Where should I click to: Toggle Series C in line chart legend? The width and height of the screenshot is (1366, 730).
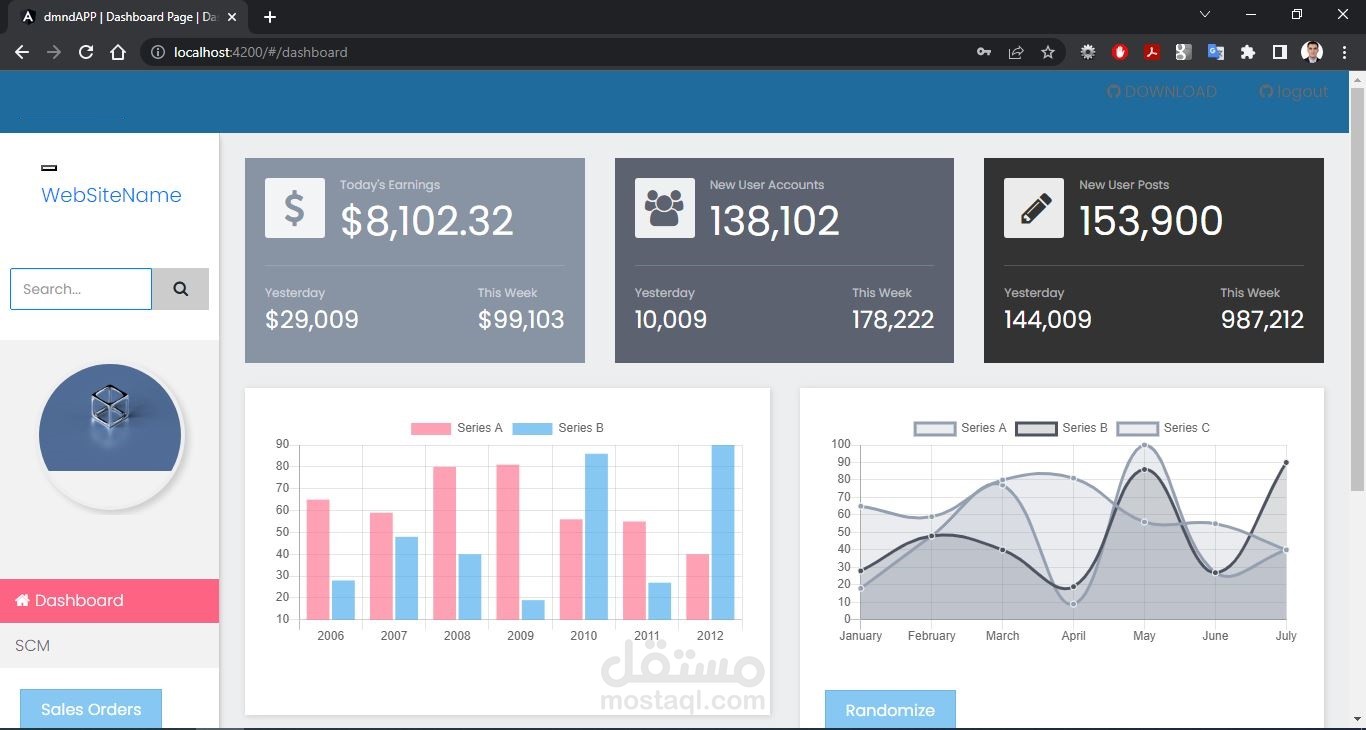(1163, 428)
